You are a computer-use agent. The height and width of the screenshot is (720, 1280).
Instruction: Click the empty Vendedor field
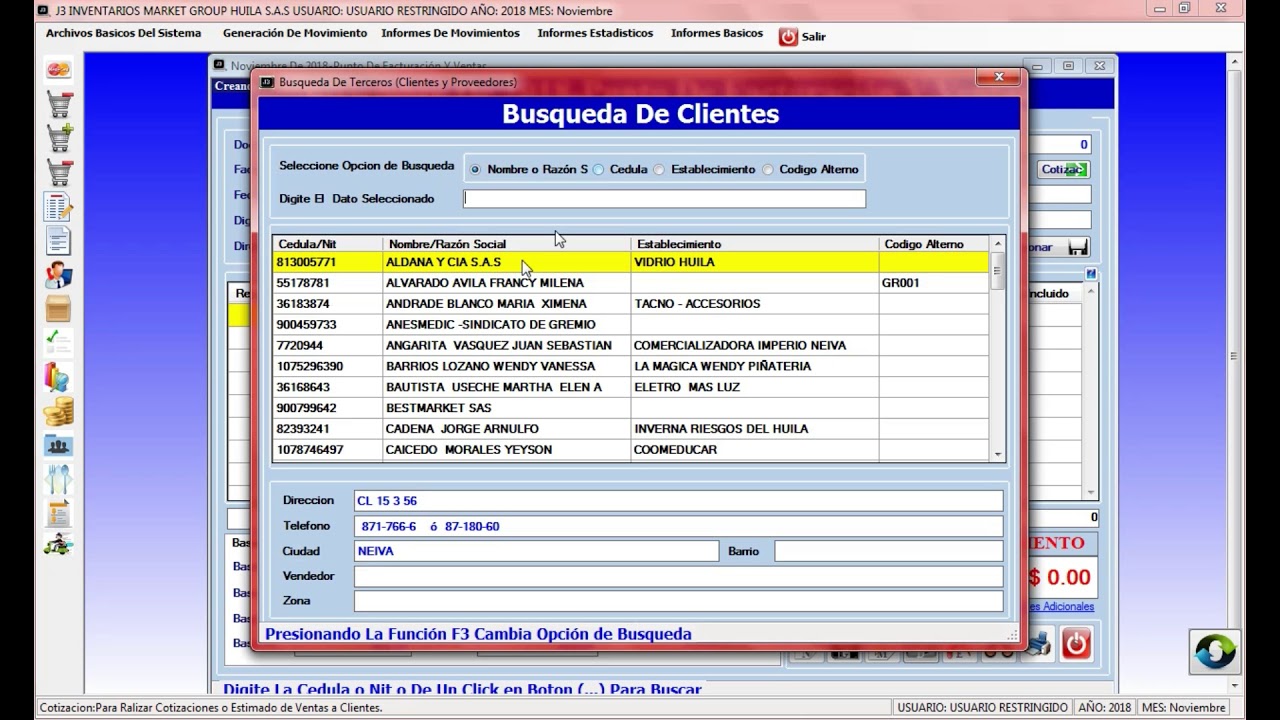678,576
